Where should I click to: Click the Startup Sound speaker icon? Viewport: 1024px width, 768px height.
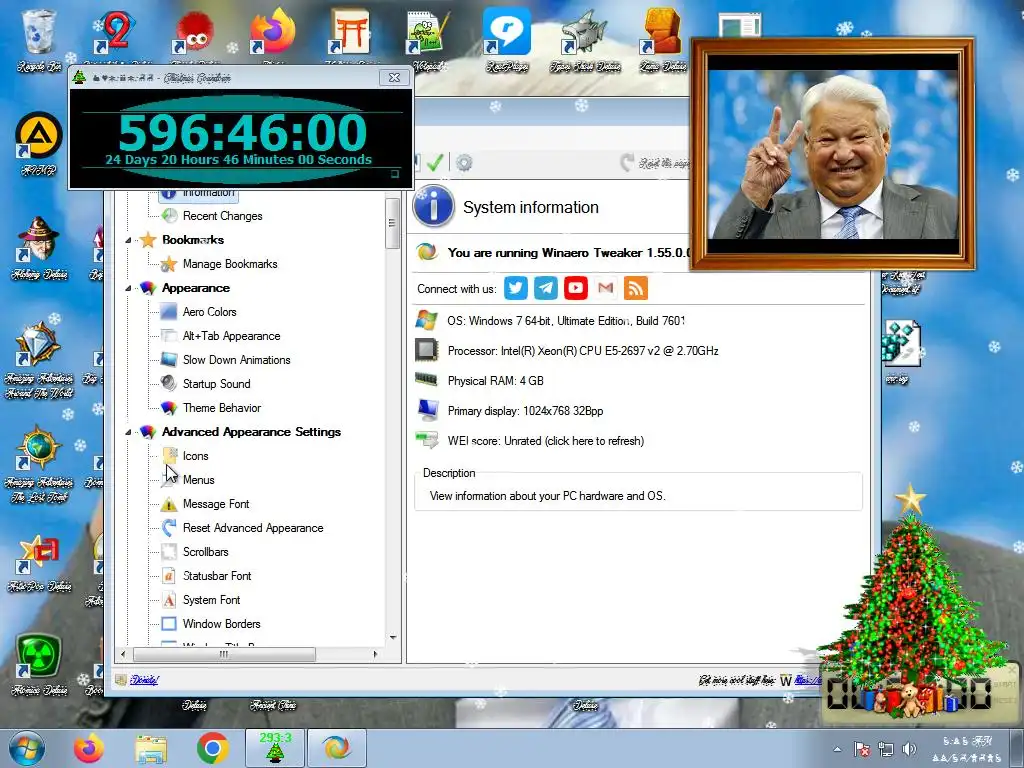tap(169, 383)
